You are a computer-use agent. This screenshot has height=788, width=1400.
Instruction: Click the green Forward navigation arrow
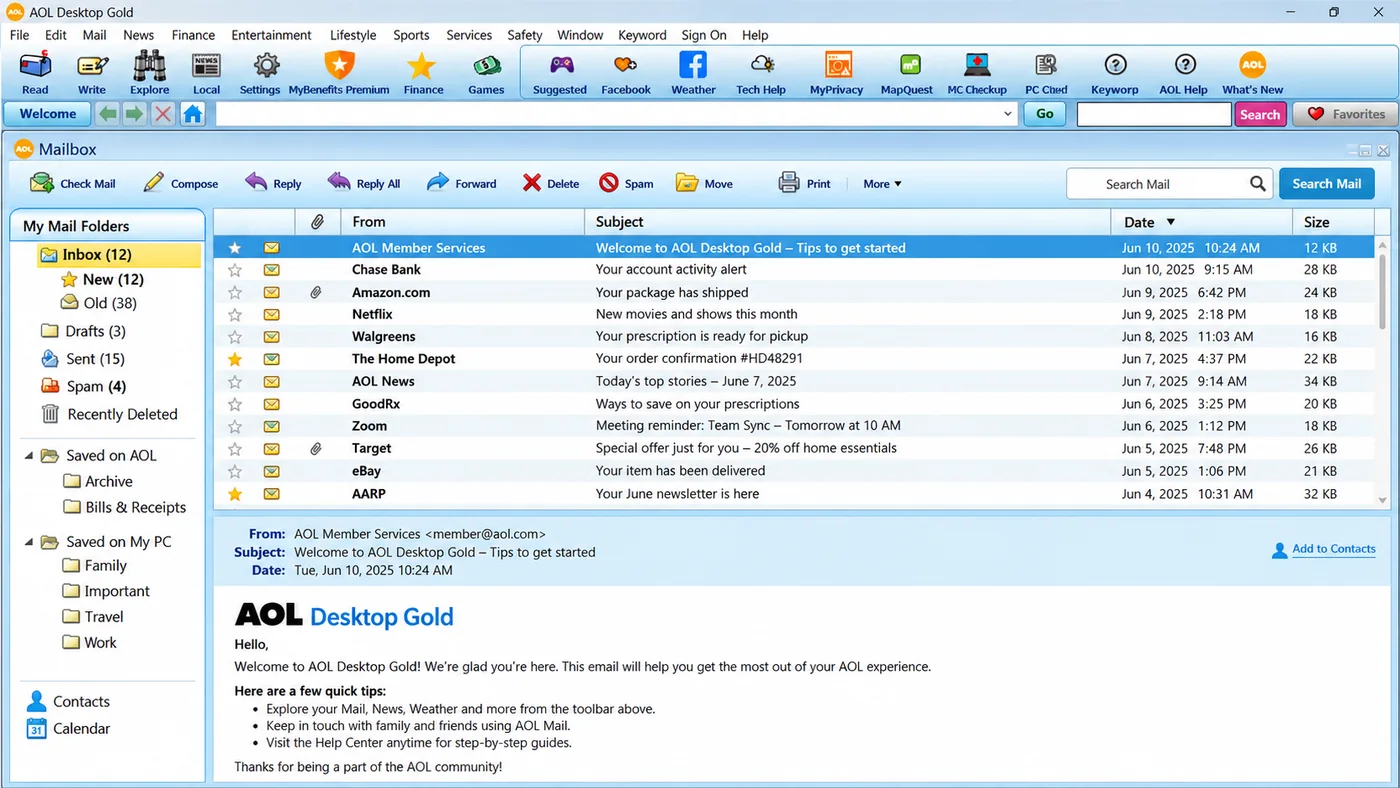(x=134, y=114)
